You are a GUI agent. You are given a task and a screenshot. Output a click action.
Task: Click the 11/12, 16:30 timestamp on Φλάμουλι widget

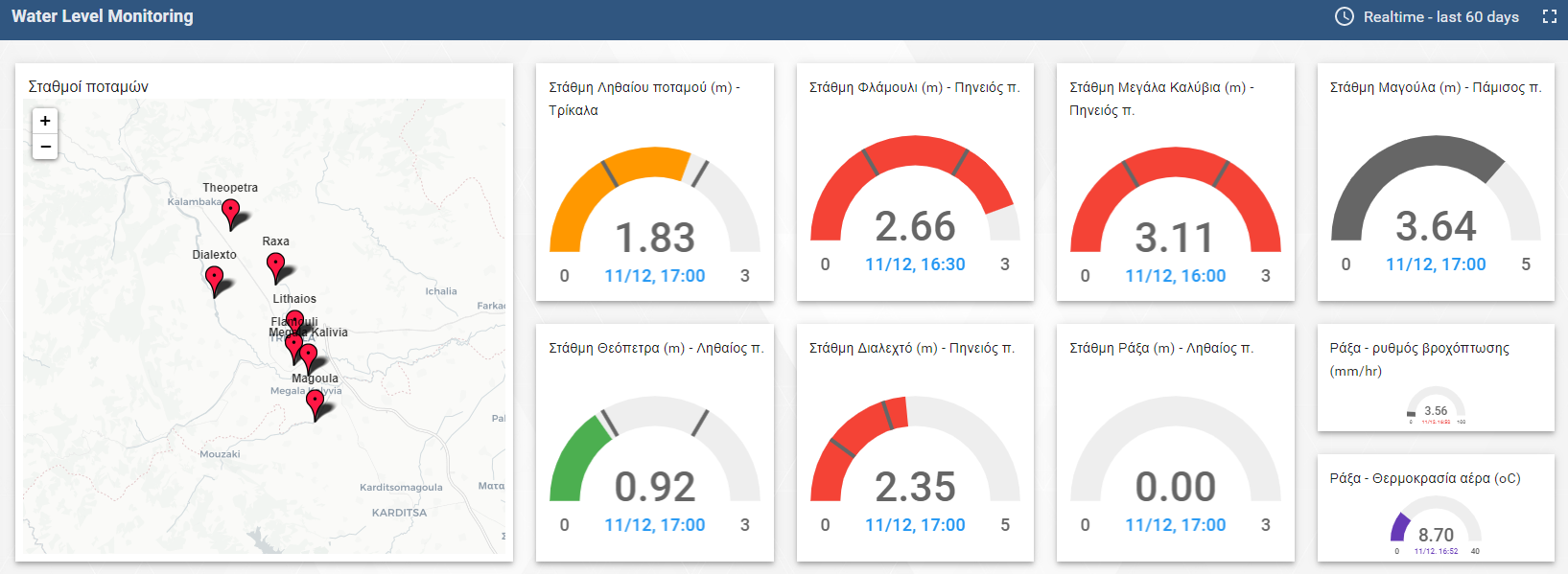[916, 264]
